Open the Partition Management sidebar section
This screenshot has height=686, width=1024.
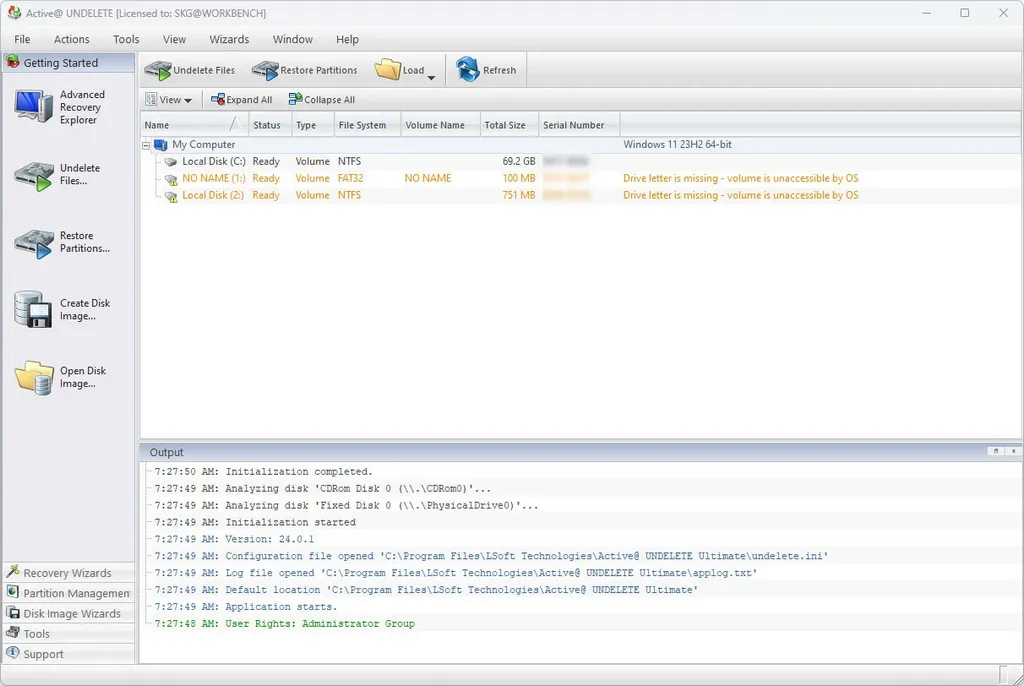(x=69, y=593)
